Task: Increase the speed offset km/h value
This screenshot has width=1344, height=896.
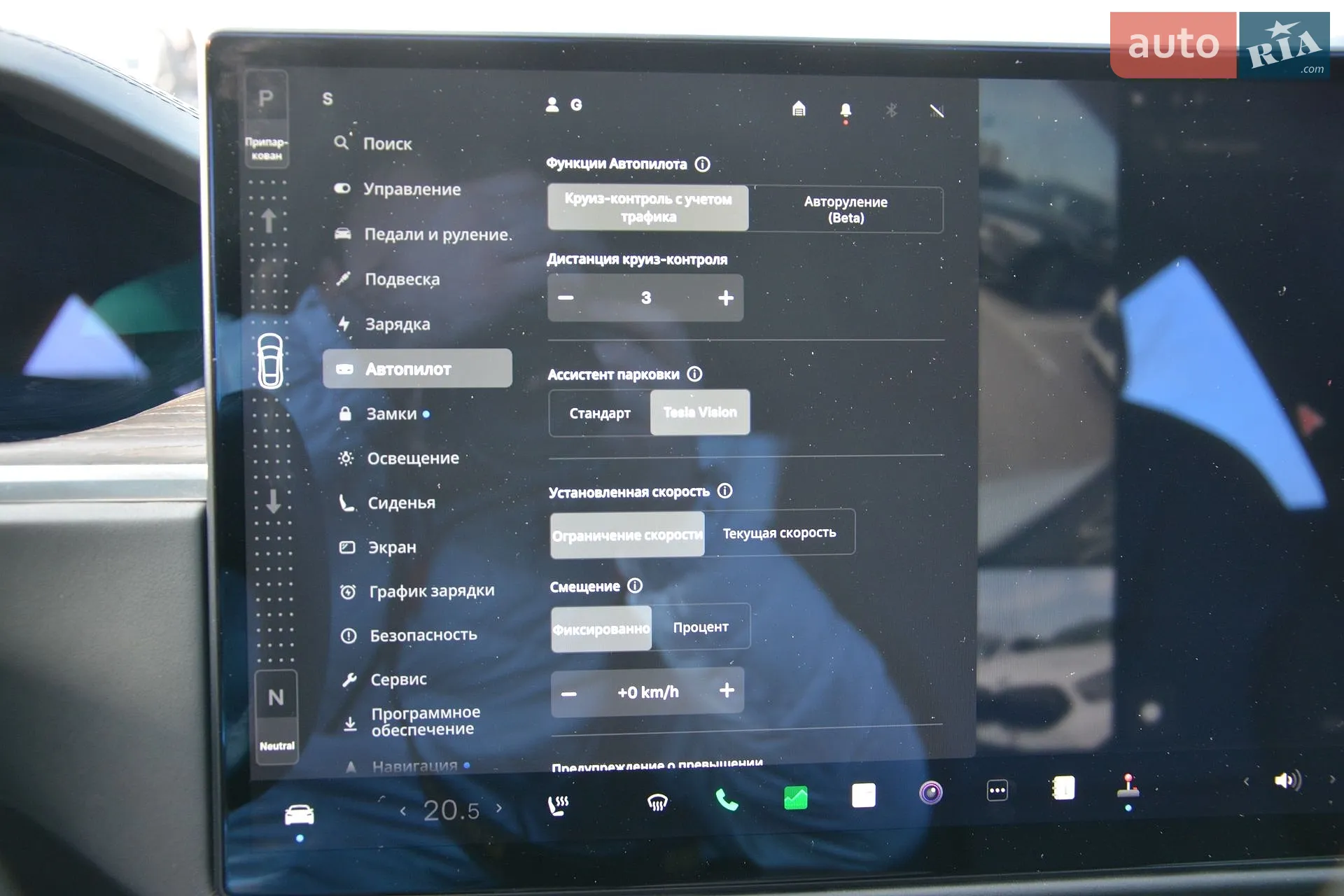Action: coord(727,690)
